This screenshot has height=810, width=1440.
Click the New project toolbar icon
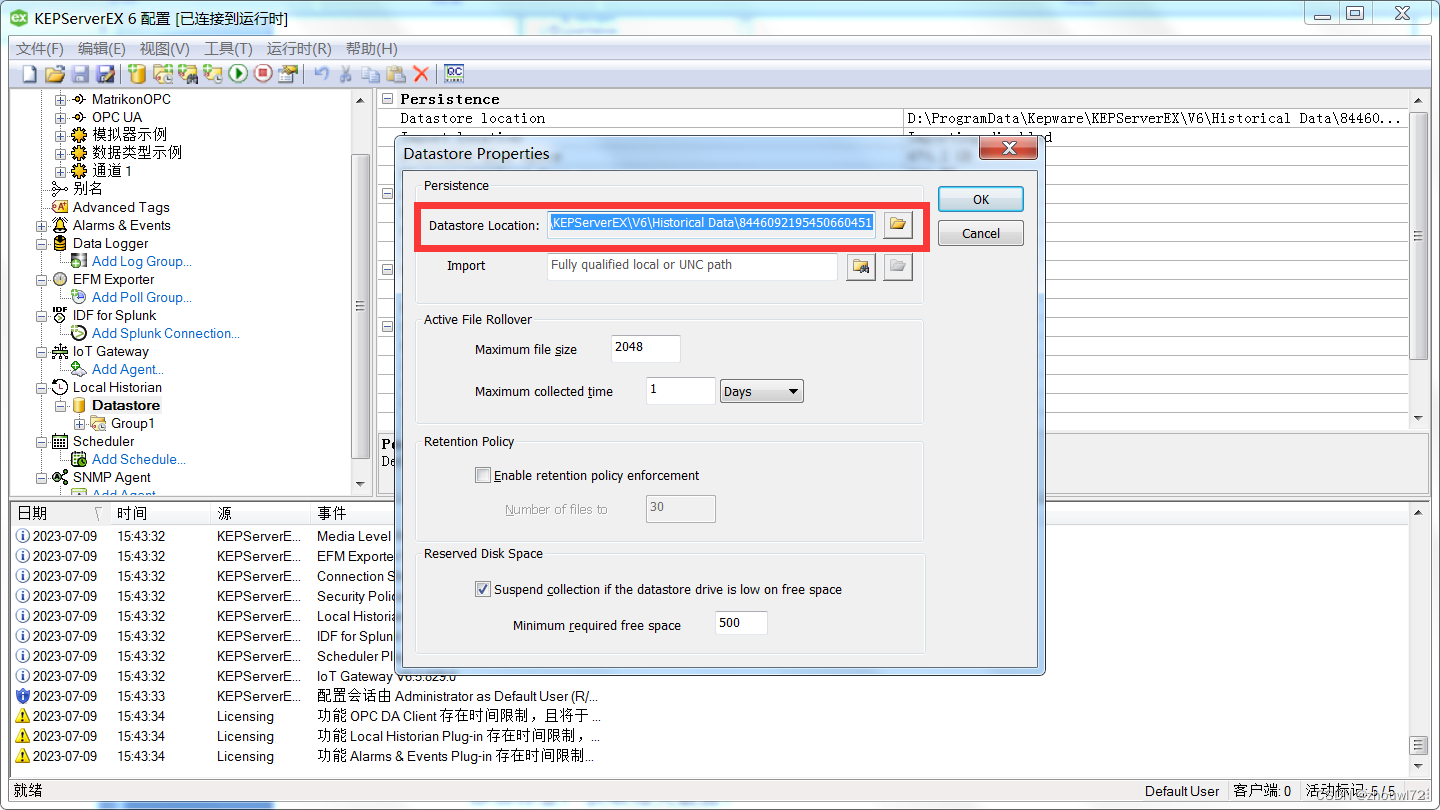click(x=29, y=73)
